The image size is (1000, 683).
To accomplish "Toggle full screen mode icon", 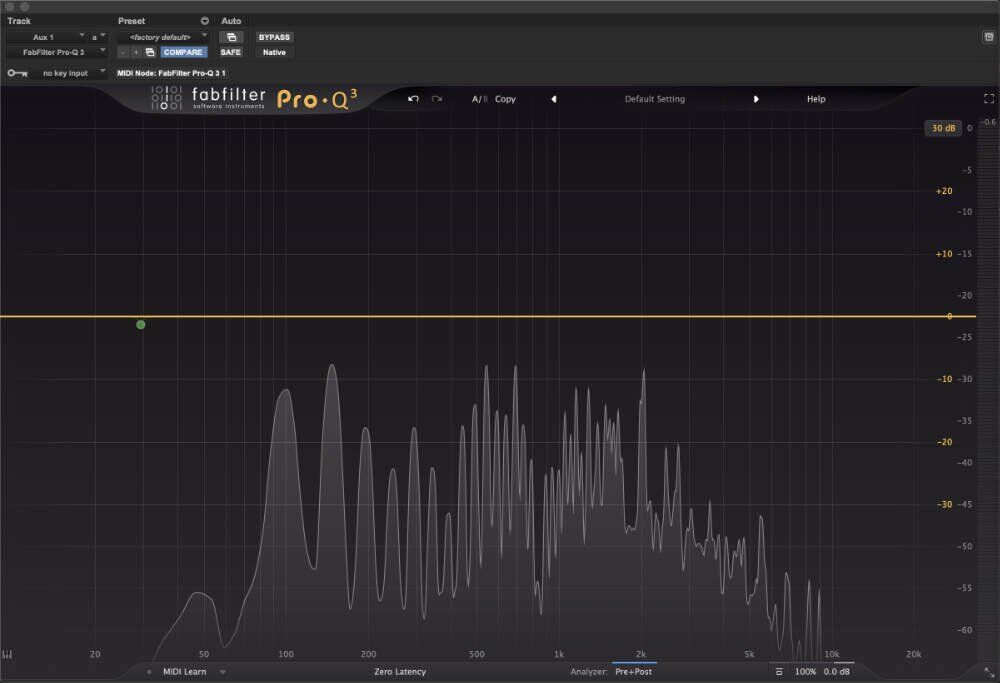I will [x=989, y=98].
